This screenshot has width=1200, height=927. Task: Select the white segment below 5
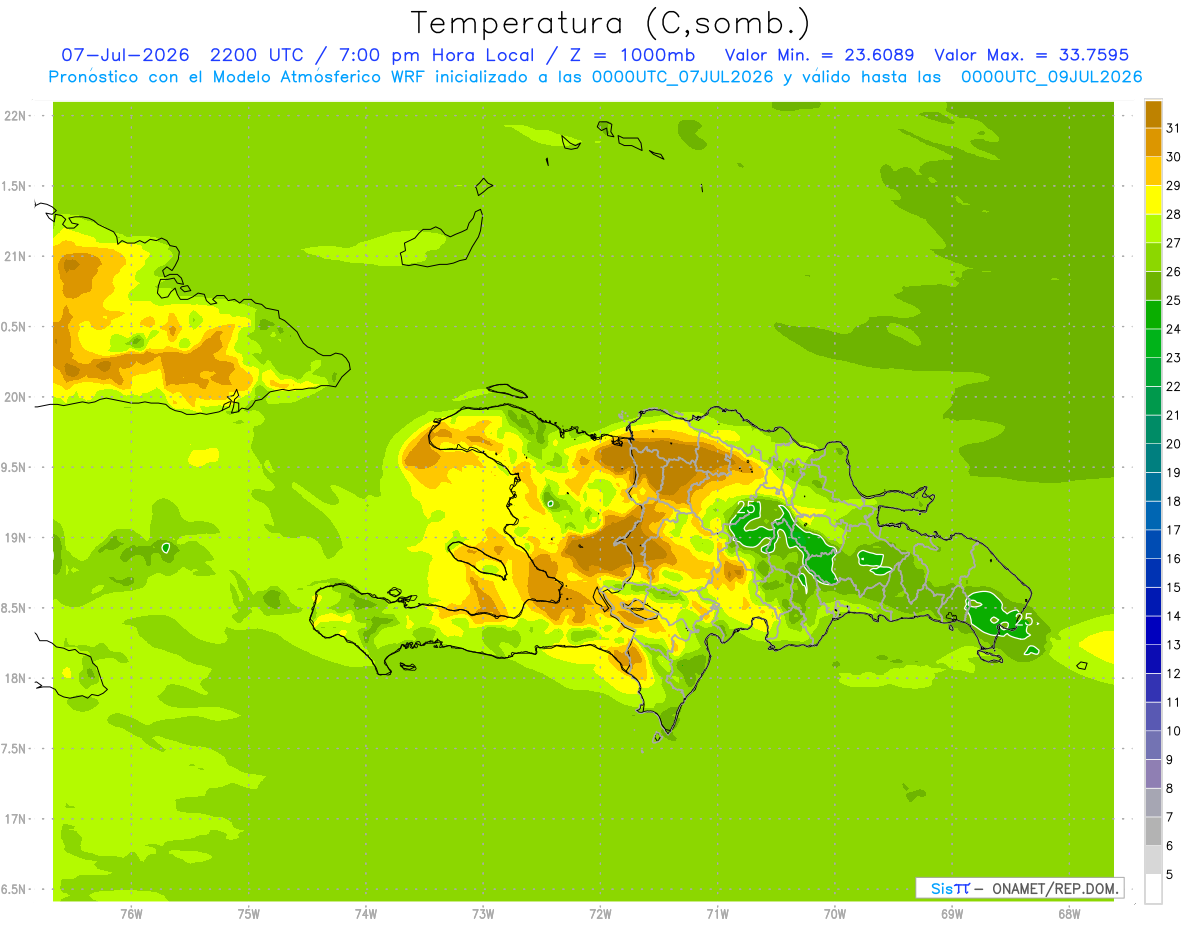click(1153, 888)
